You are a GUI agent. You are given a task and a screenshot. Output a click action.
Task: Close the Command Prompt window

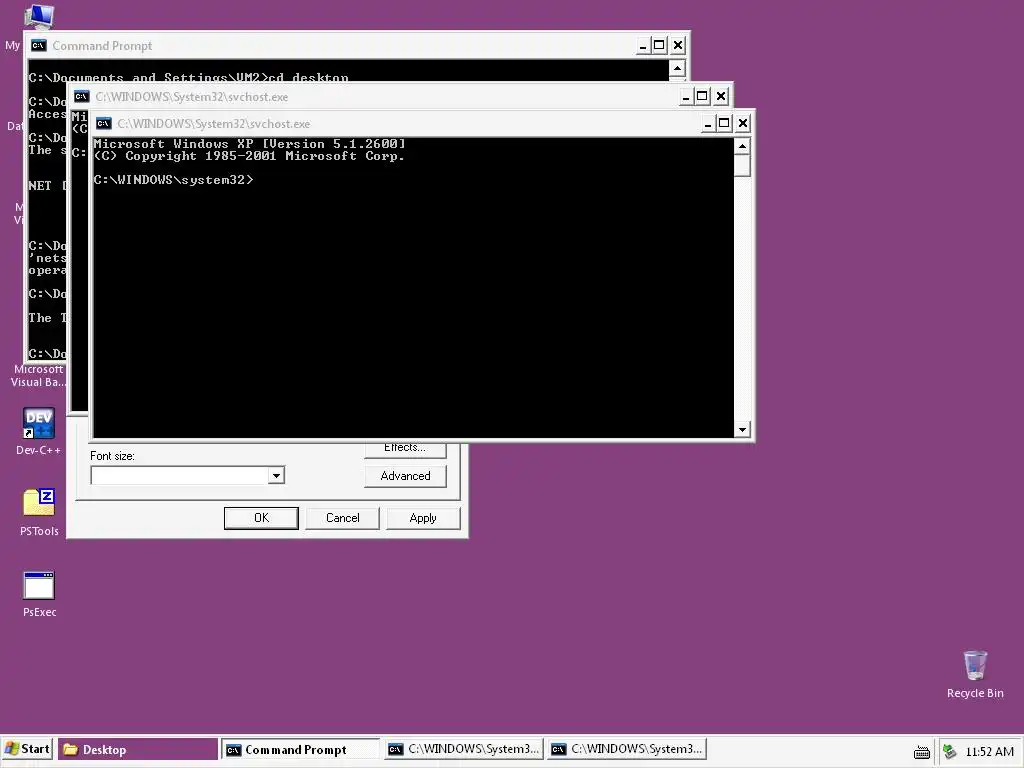click(678, 46)
